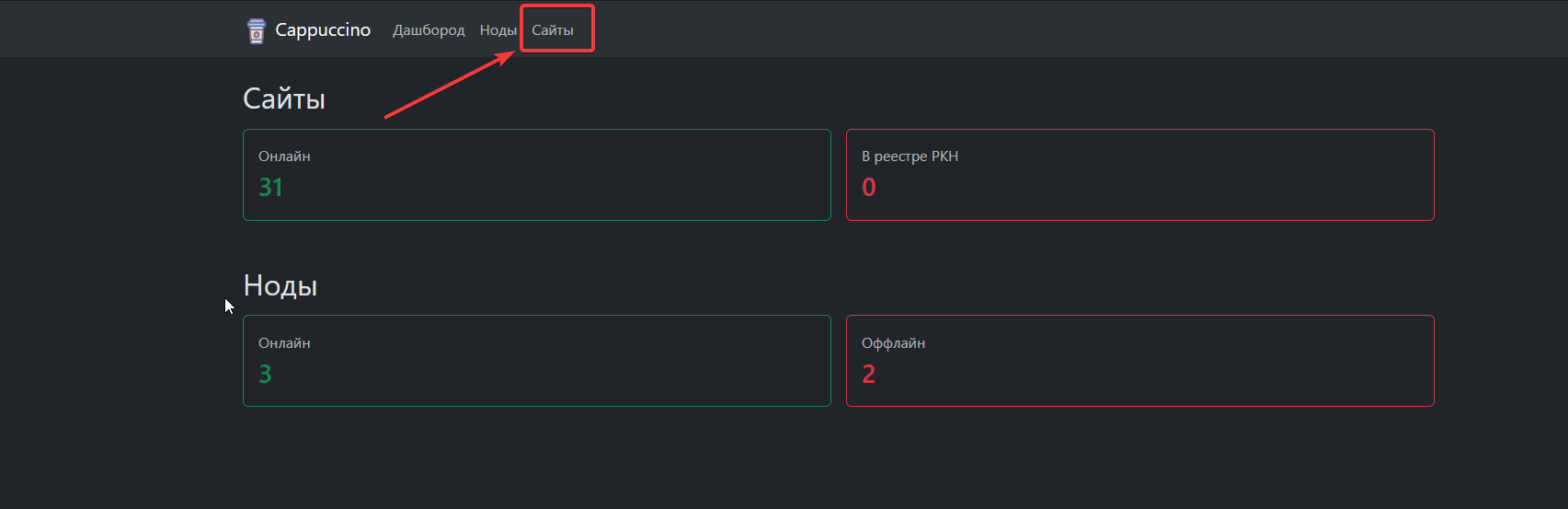Open the Дашборд navigation tab
The width and height of the screenshot is (1568, 509).
(x=429, y=30)
